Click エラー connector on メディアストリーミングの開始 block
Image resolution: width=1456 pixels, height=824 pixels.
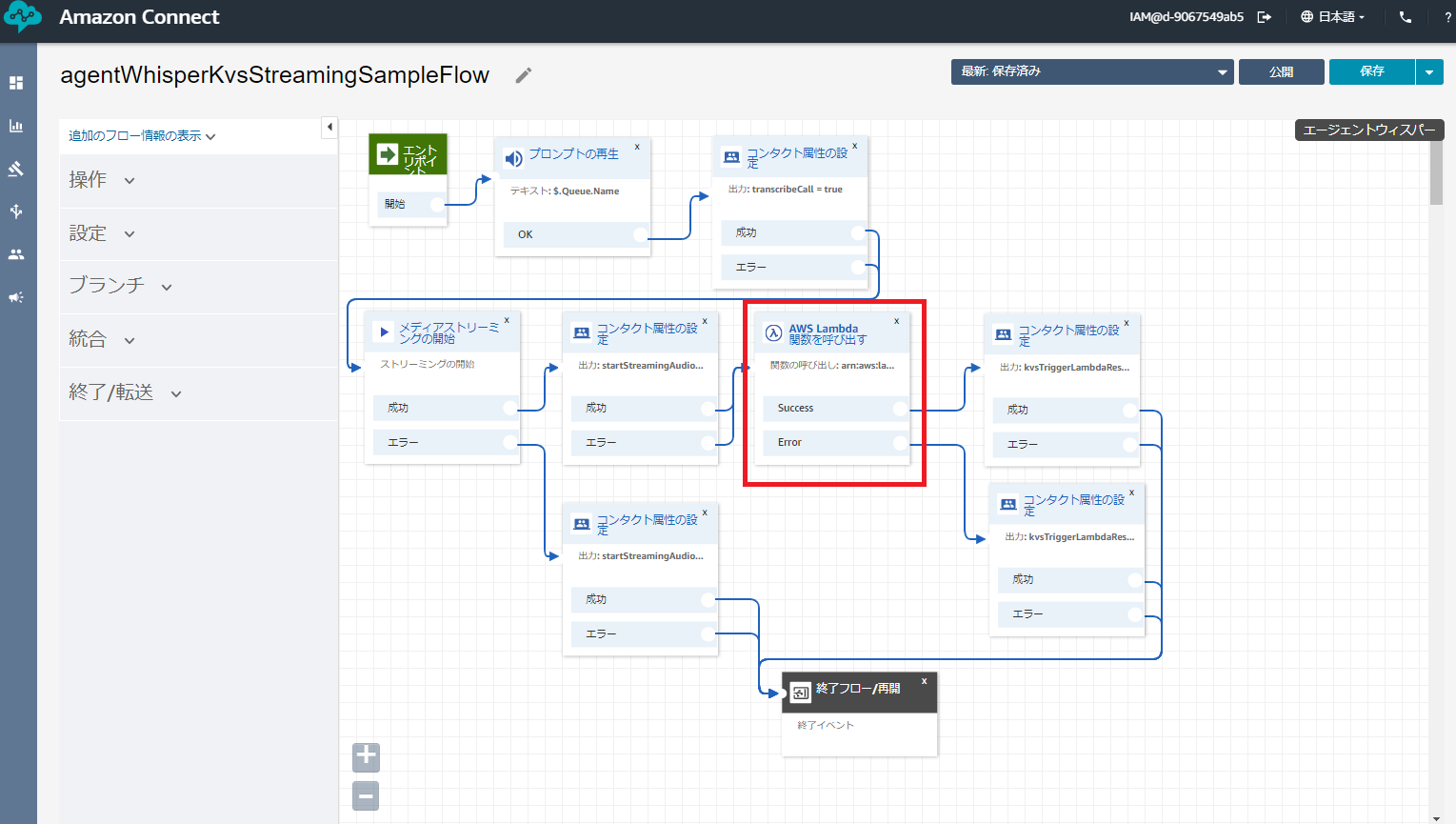[x=510, y=443]
